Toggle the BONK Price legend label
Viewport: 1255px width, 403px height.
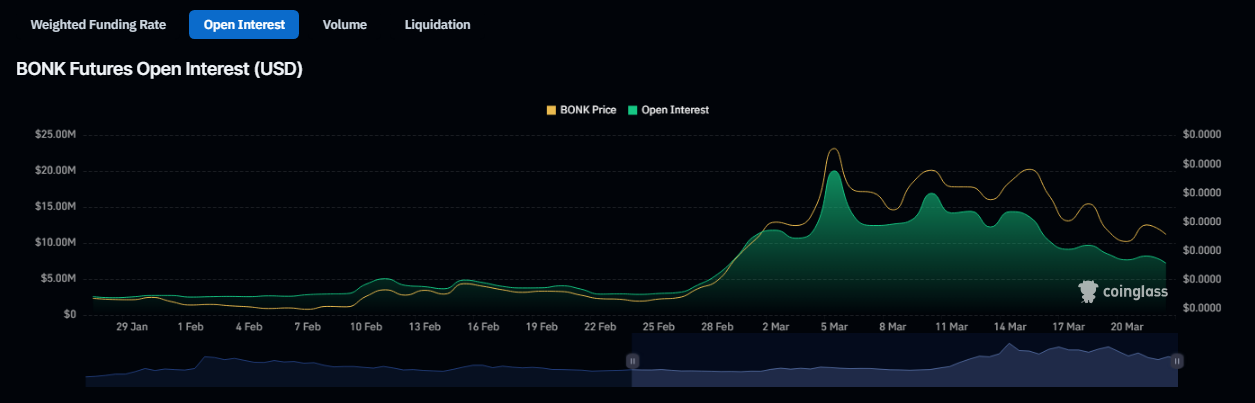click(x=588, y=110)
